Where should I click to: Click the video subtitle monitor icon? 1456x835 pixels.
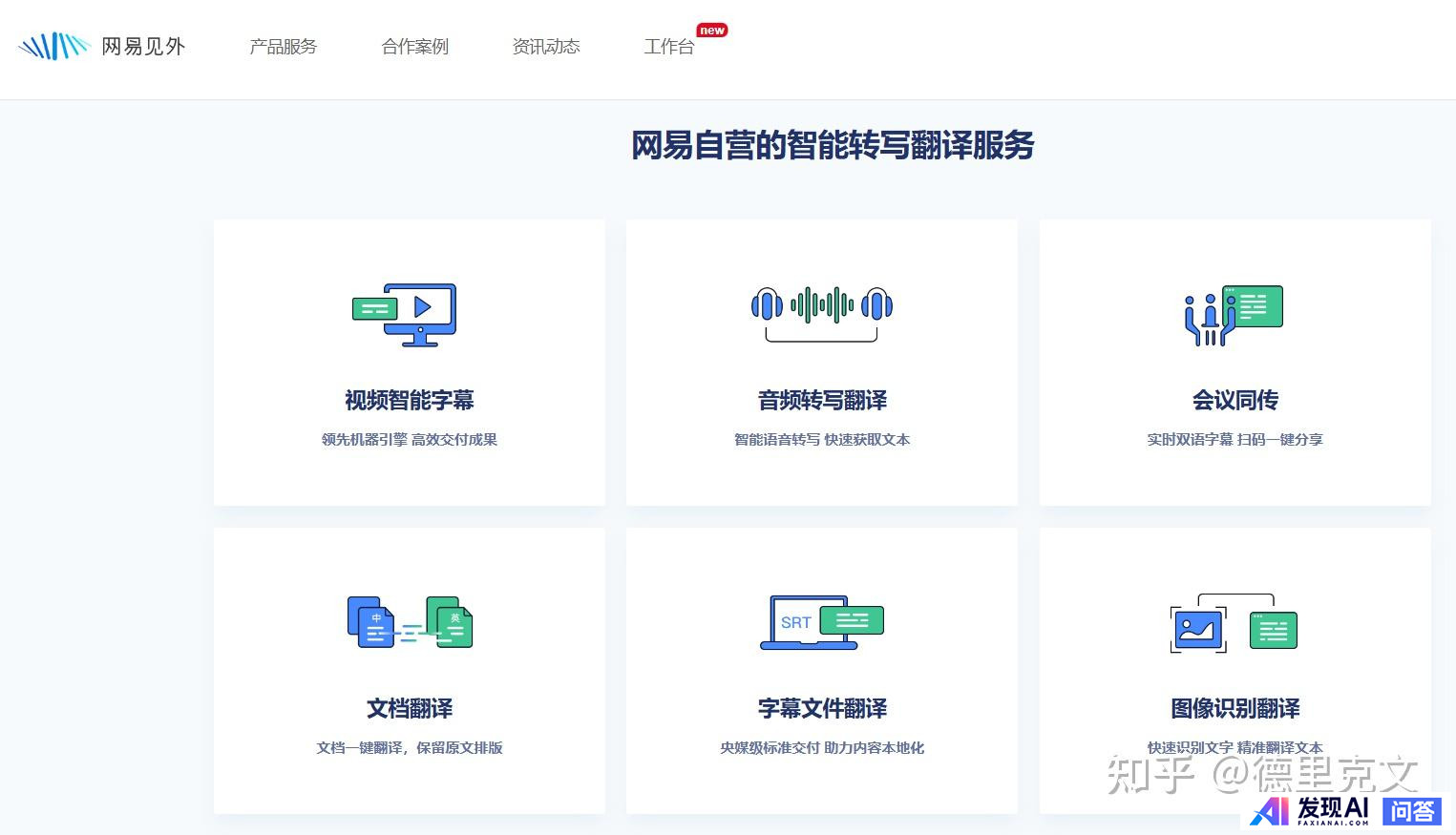[405, 315]
